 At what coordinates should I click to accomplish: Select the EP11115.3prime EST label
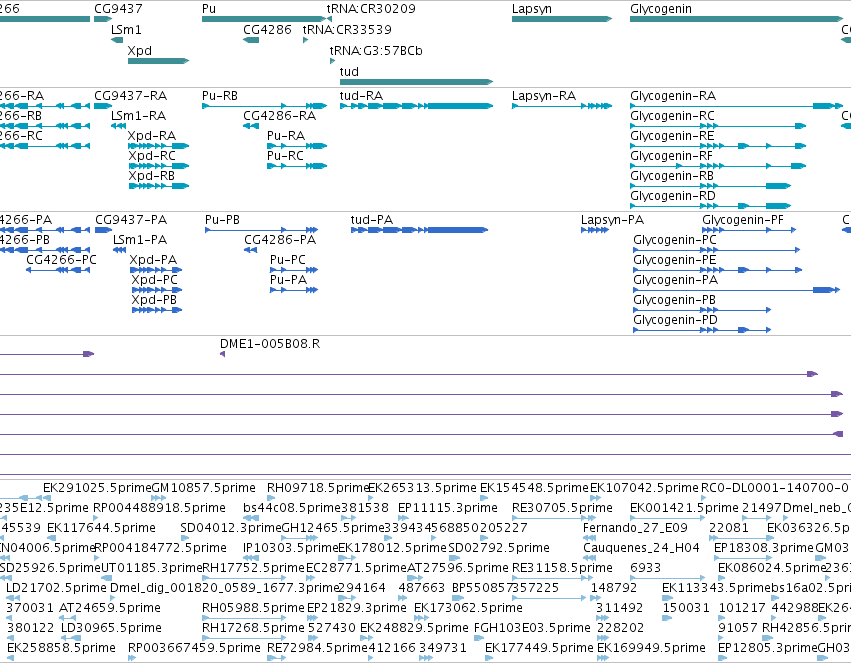tap(448, 508)
